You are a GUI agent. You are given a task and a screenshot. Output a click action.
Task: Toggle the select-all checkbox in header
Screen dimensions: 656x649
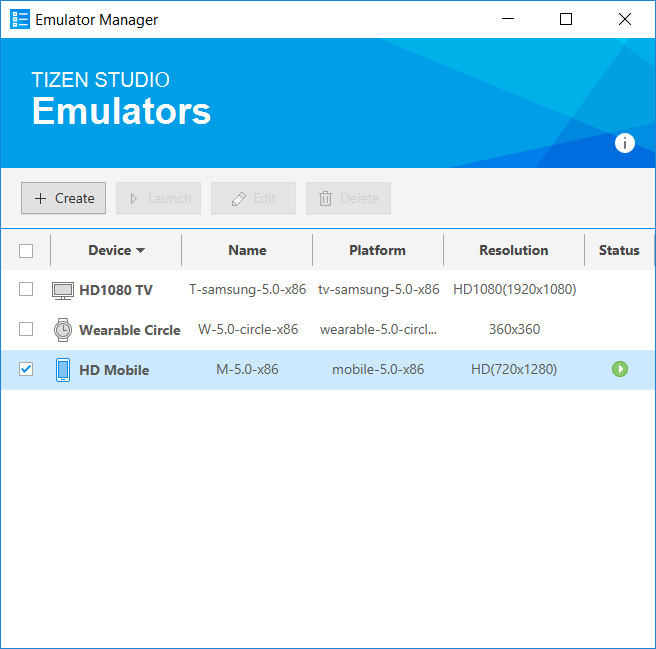pyautogui.click(x=26, y=251)
